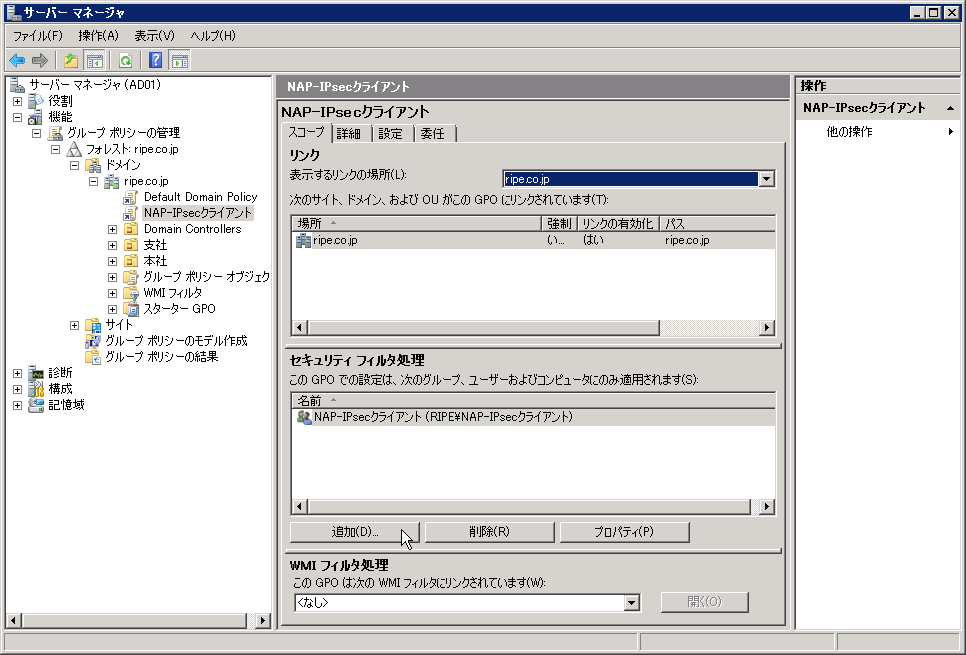Select the NAP-IPsecクライアント GPO tree item
Viewport: 966px width, 655px height.
(x=198, y=213)
